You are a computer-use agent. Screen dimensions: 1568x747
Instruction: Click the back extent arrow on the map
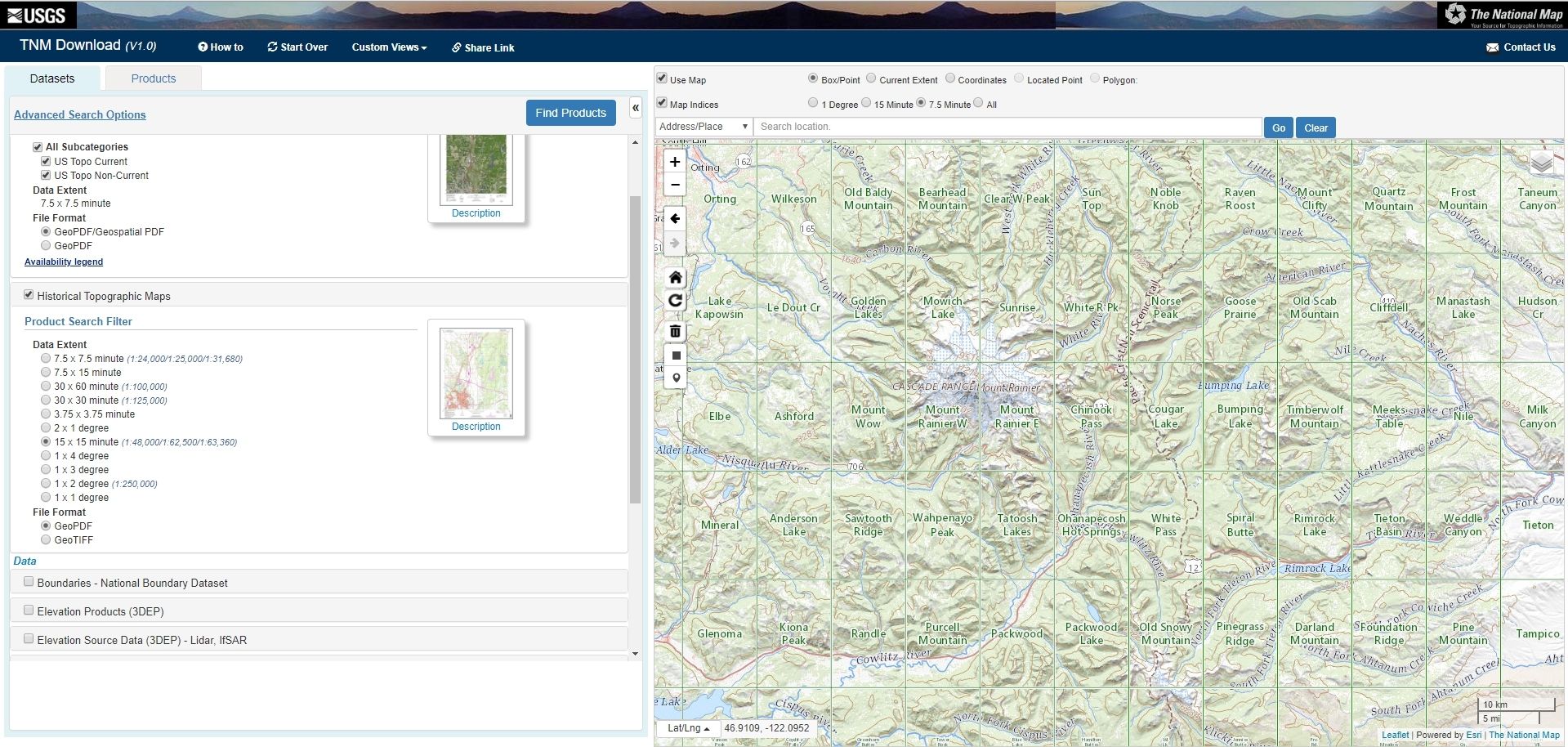coord(674,217)
